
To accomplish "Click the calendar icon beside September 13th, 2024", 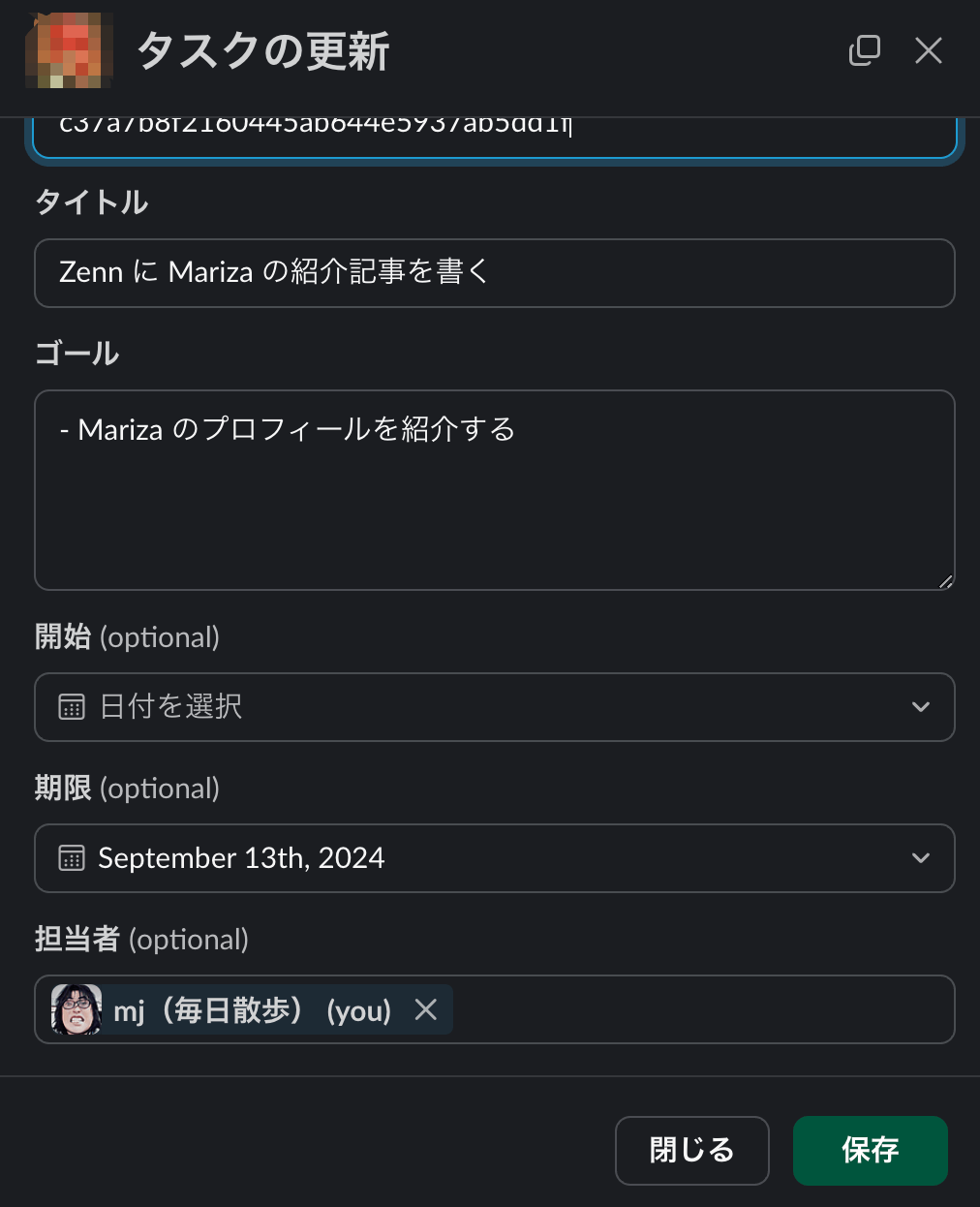I will click(x=72, y=858).
